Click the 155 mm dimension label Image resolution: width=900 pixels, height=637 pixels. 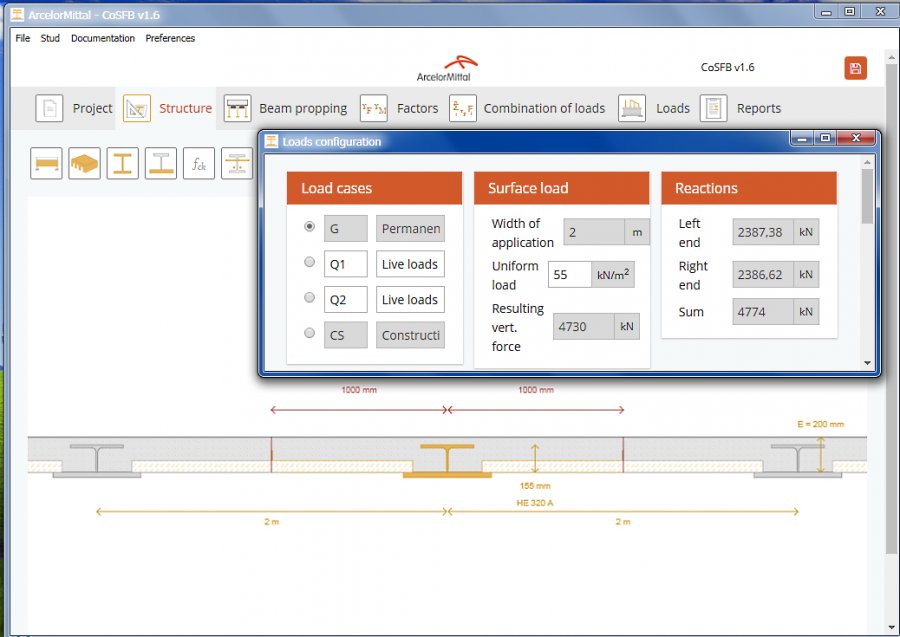(x=535, y=485)
